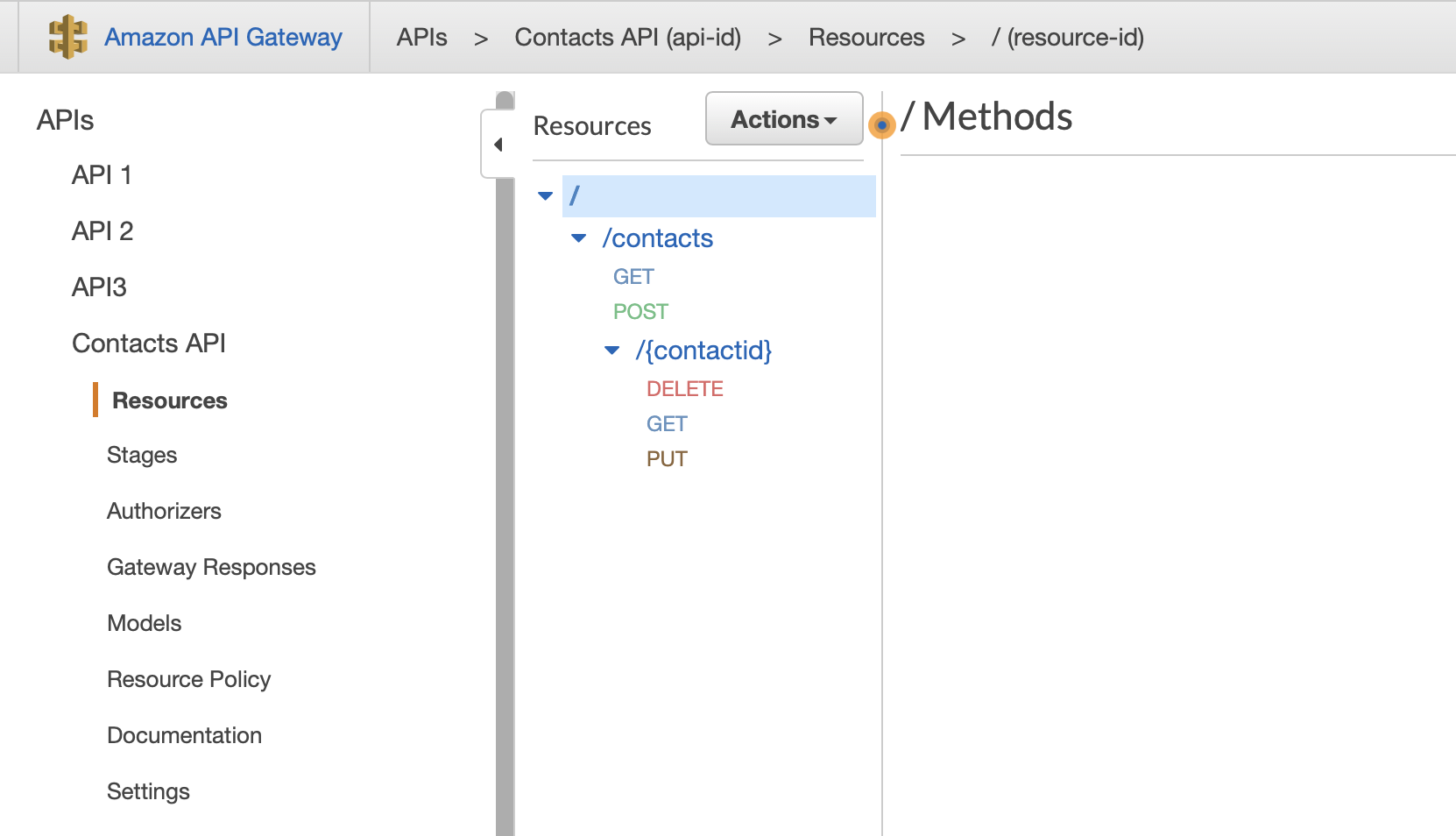
Task: Open the Resources sidebar section
Action: (x=170, y=400)
